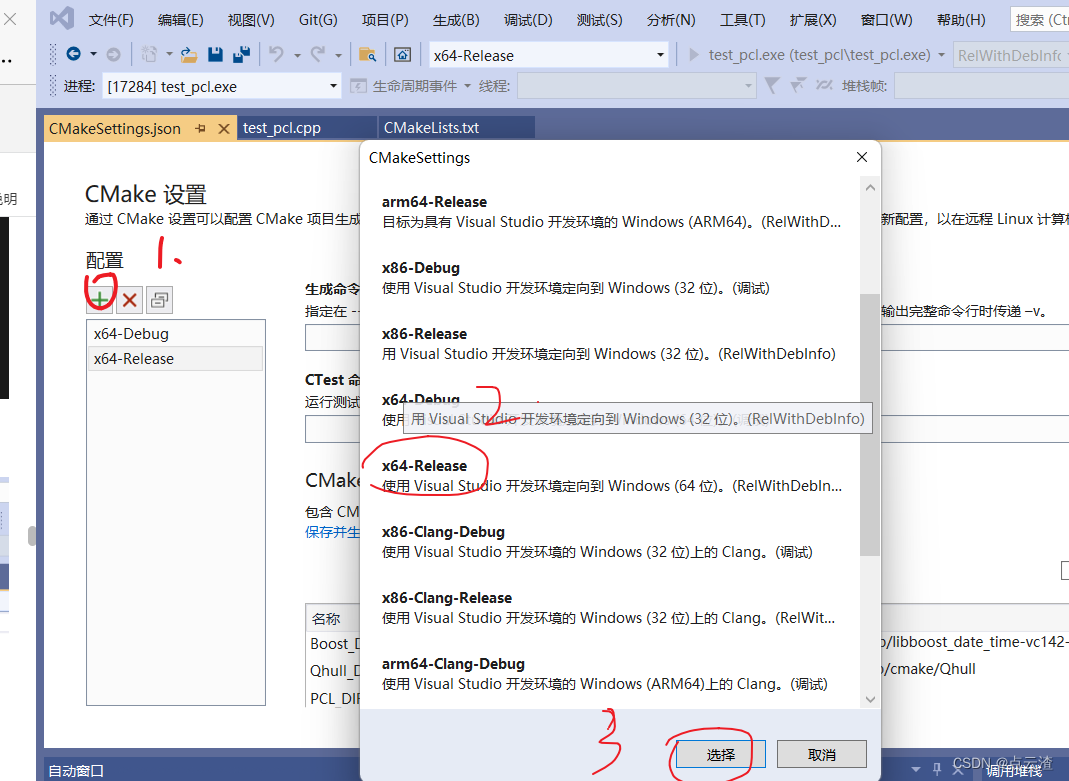
Task: Select x86-Clang-Release in the dialog list
Action: coord(611,608)
